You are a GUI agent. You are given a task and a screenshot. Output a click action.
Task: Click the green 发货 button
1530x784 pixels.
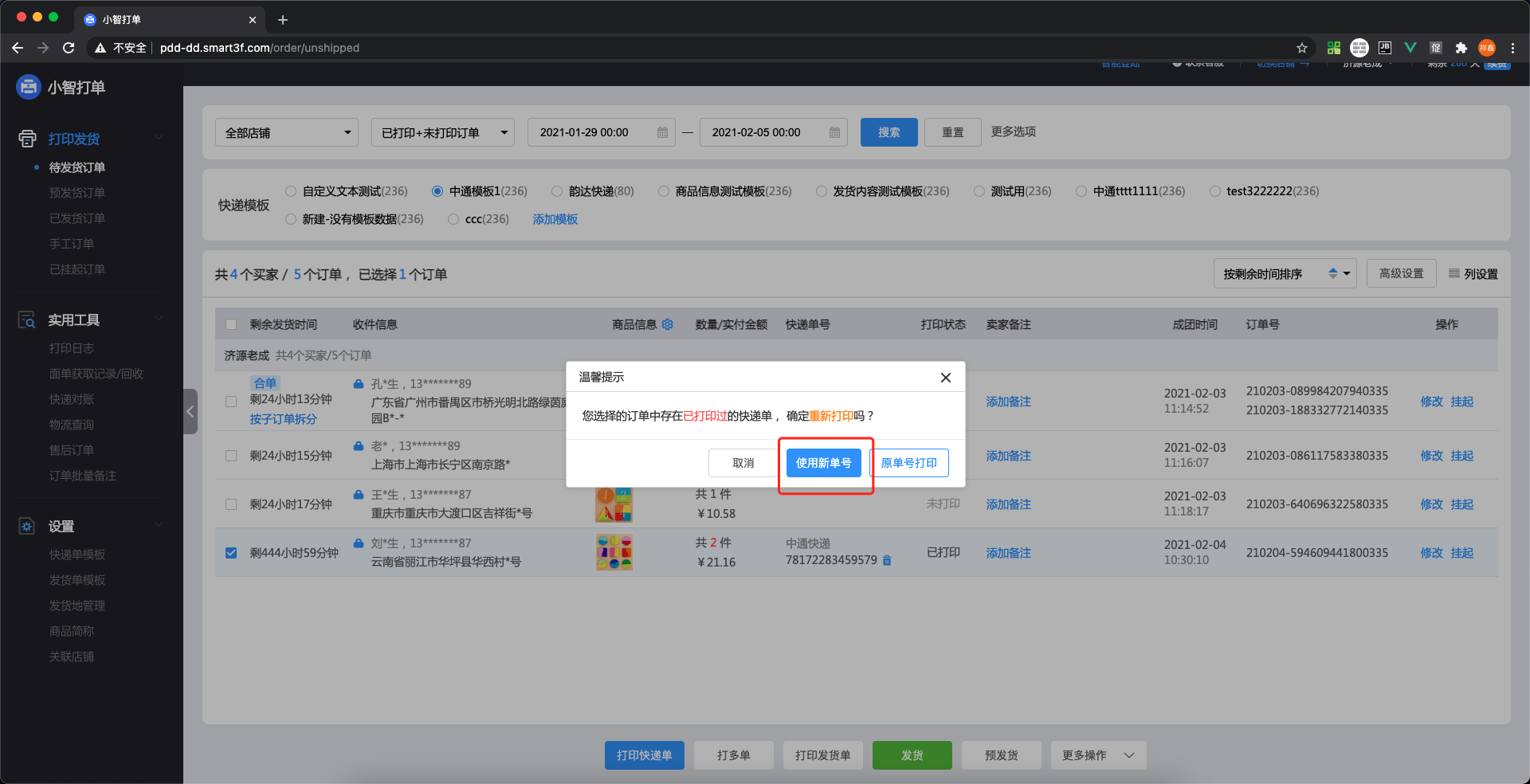(912, 755)
